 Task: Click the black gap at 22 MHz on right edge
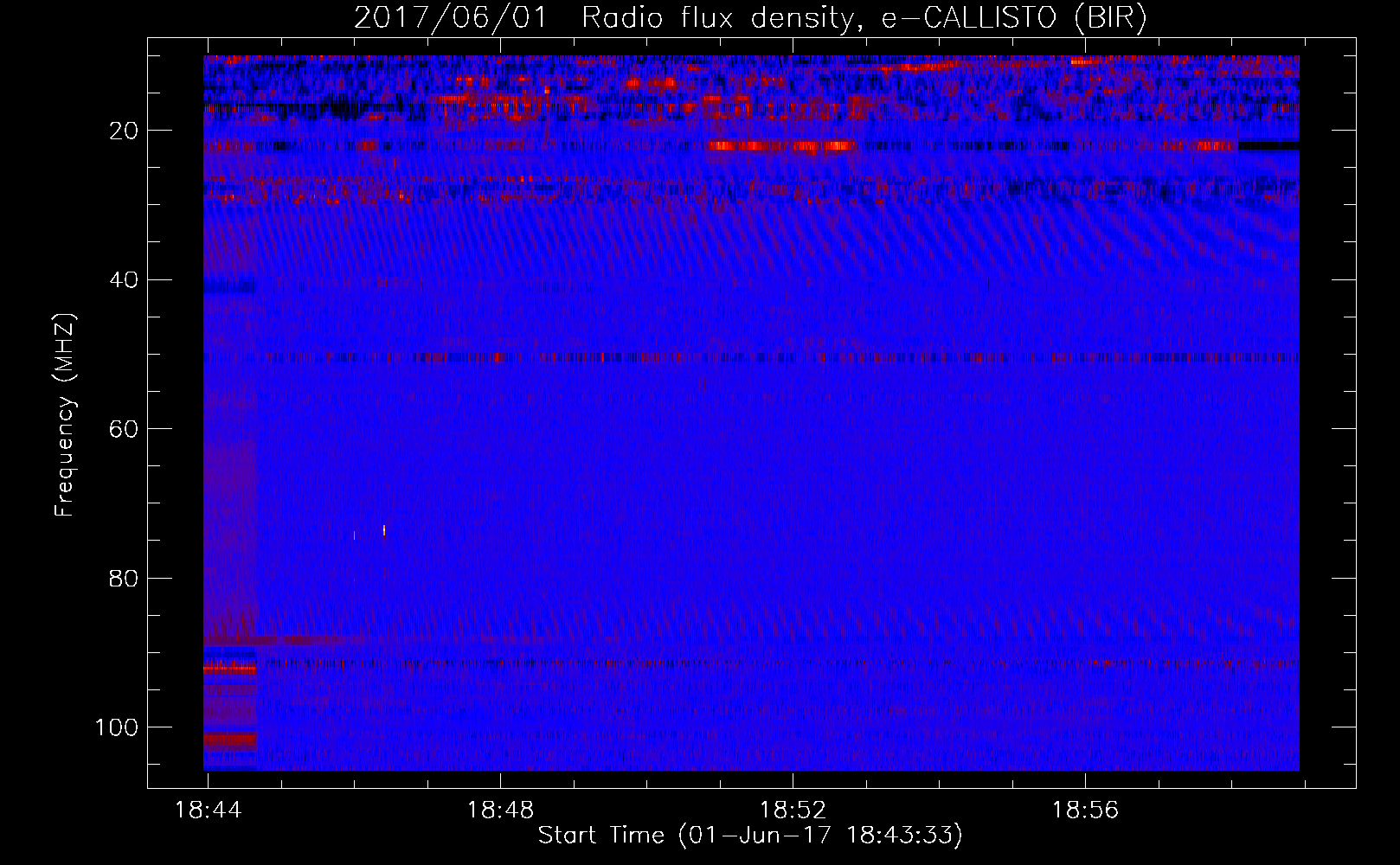(x=1268, y=146)
